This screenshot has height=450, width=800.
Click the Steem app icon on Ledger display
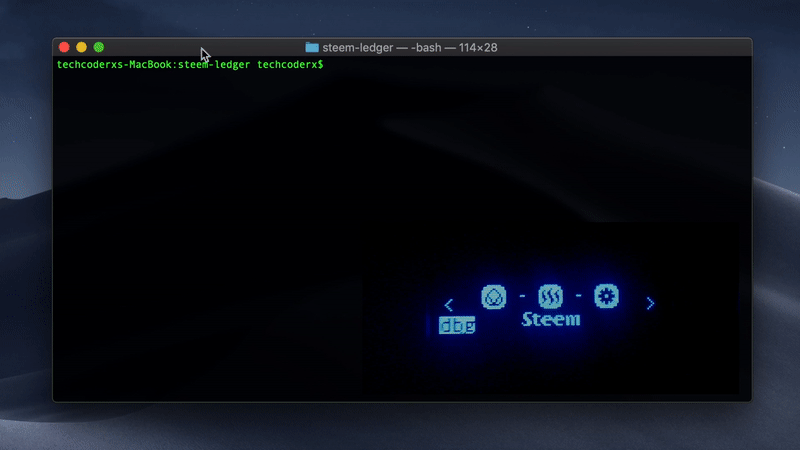coord(550,296)
